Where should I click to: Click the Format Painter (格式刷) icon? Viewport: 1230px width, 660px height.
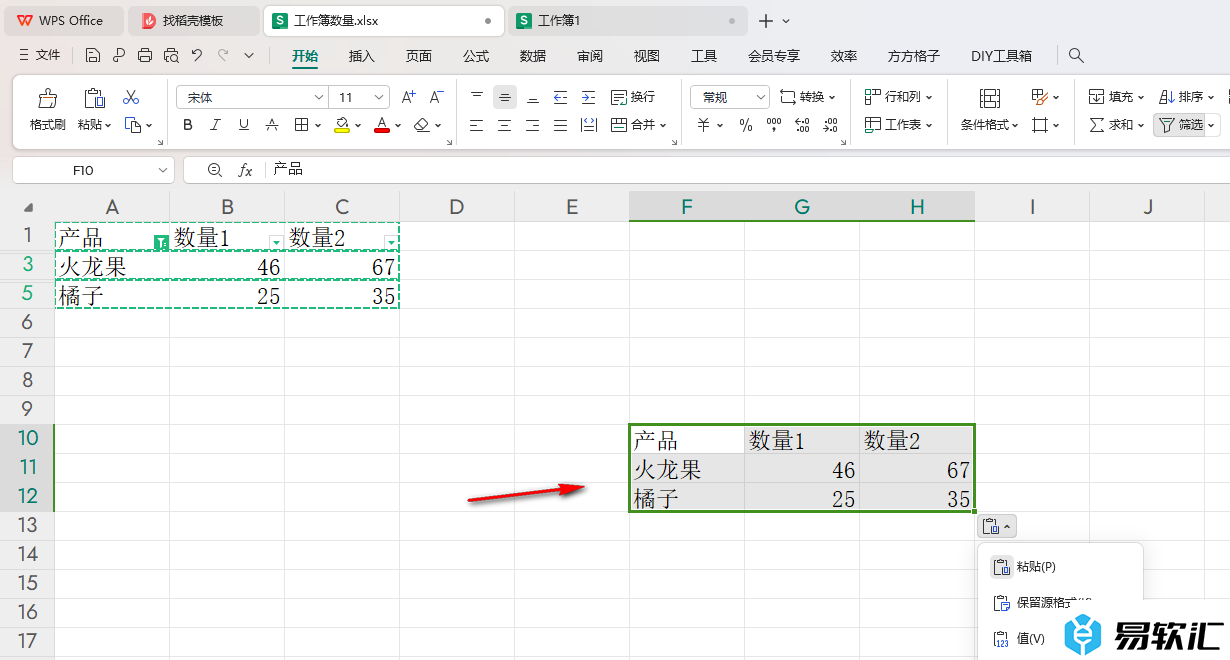(47, 98)
